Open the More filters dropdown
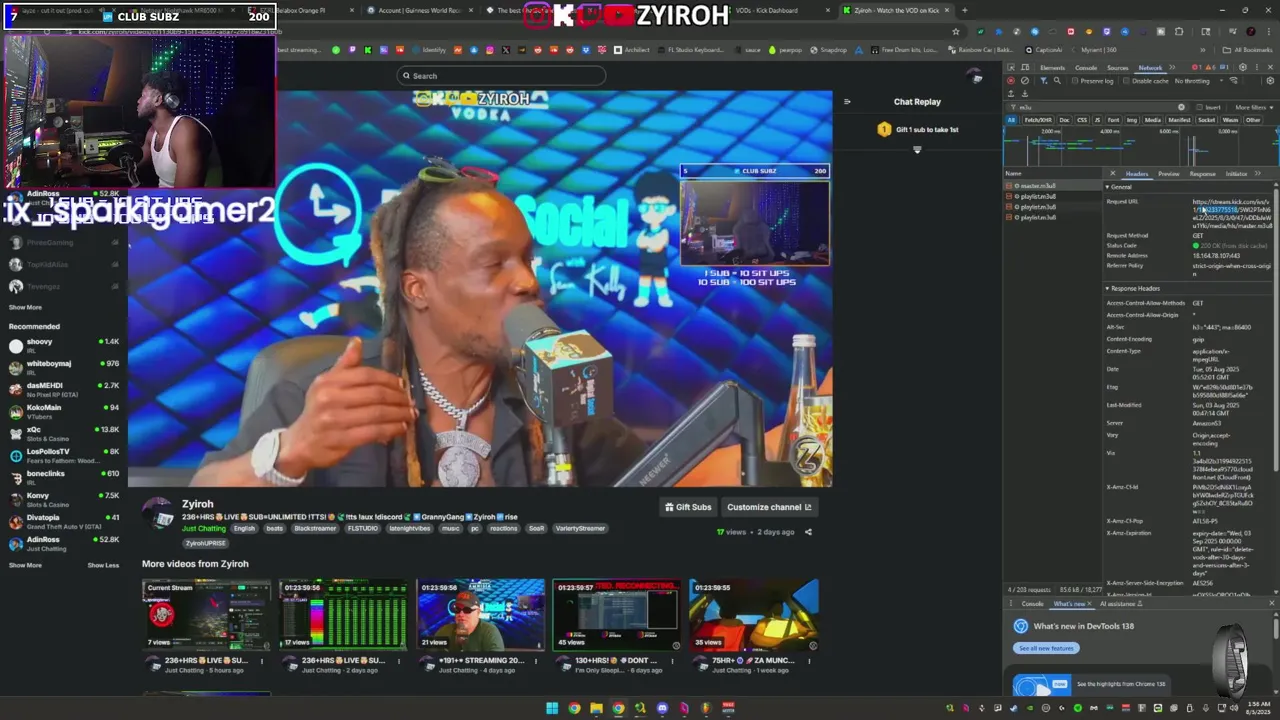The image size is (1280, 720). click(x=1254, y=107)
